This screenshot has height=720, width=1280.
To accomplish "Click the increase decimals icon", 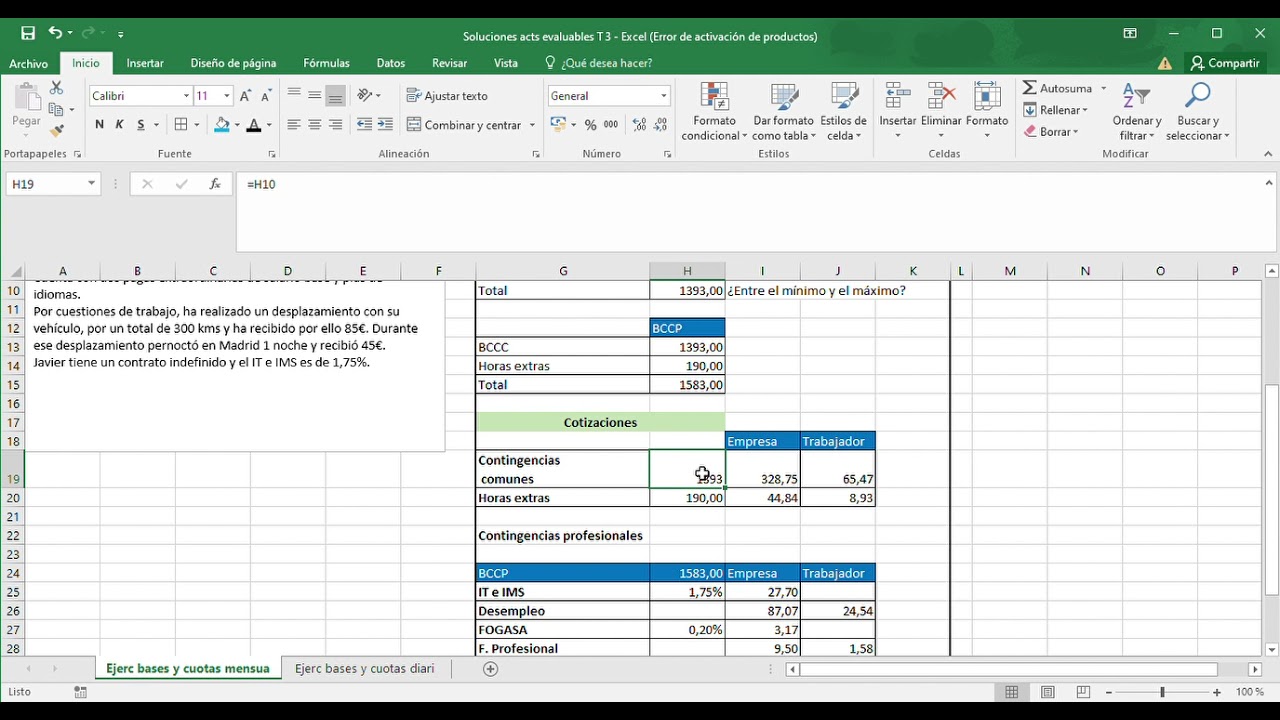I will point(637,126).
